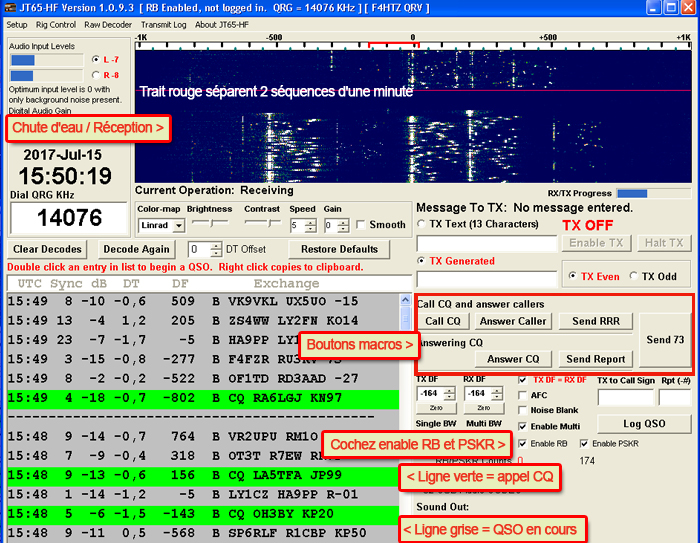Click inside the waterfall spectrum display
Screen dimensions: 700x543
[x=413, y=116]
